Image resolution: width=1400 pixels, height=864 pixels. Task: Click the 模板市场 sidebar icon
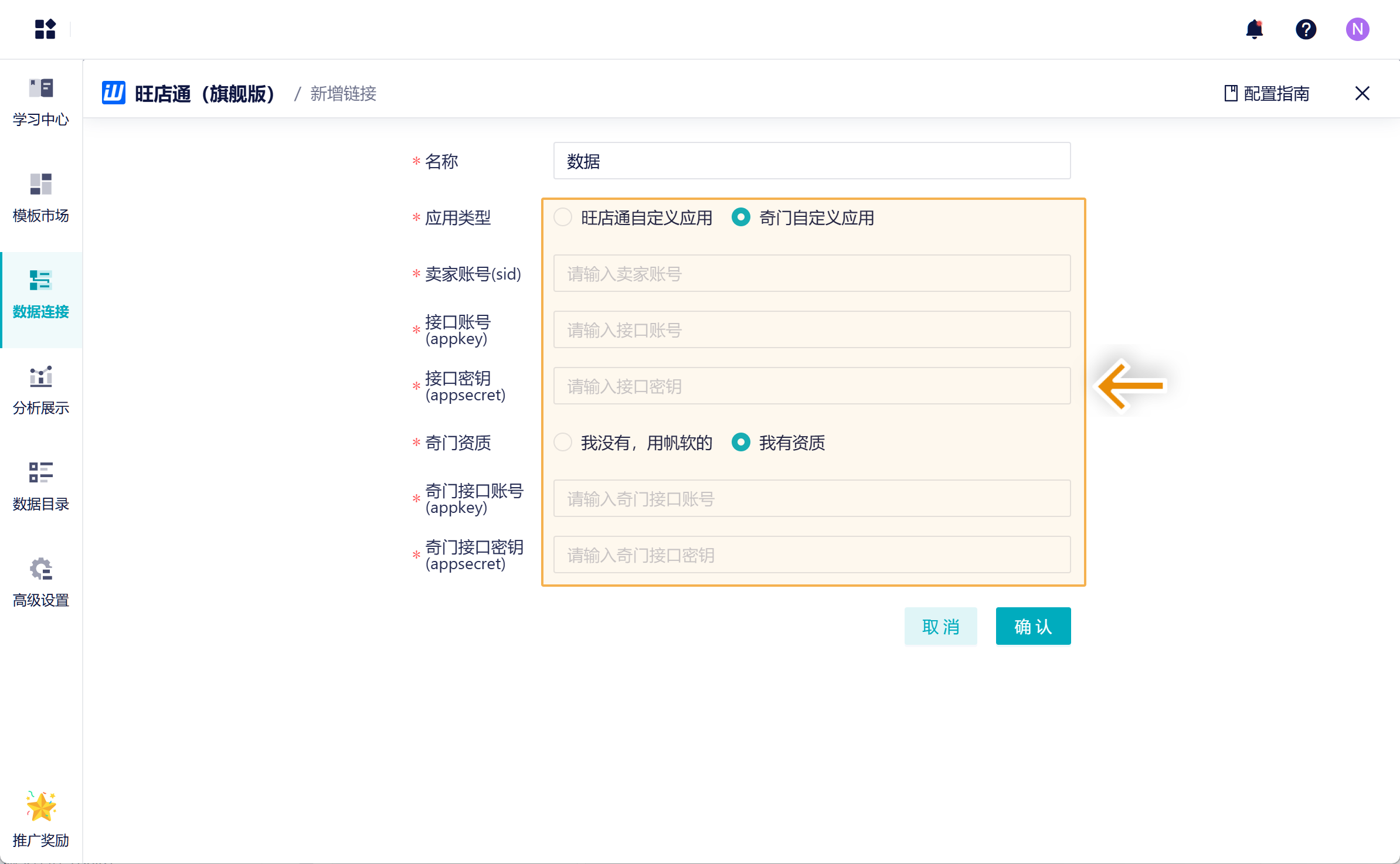coord(41,184)
